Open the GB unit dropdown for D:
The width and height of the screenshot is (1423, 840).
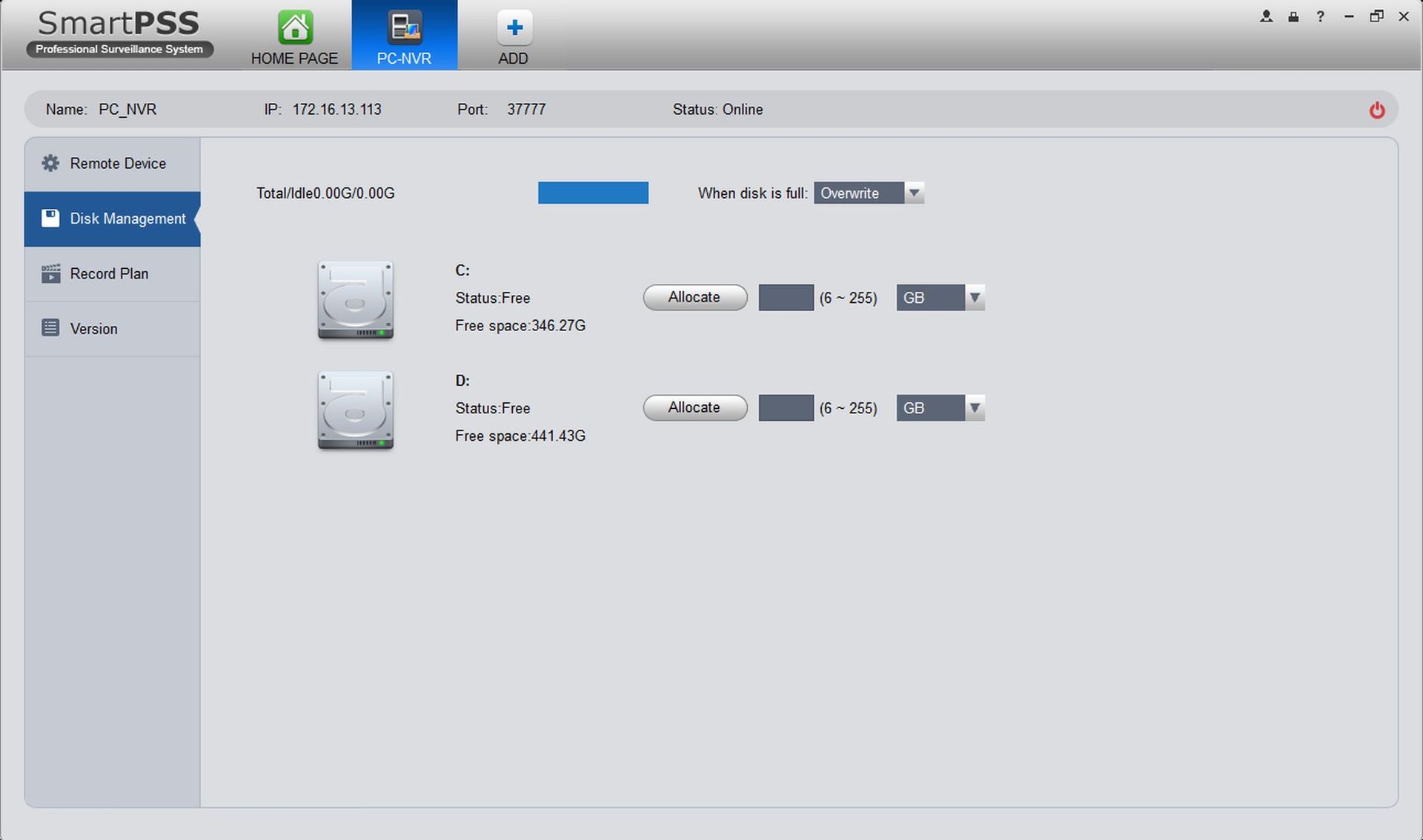pyautogui.click(x=975, y=408)
